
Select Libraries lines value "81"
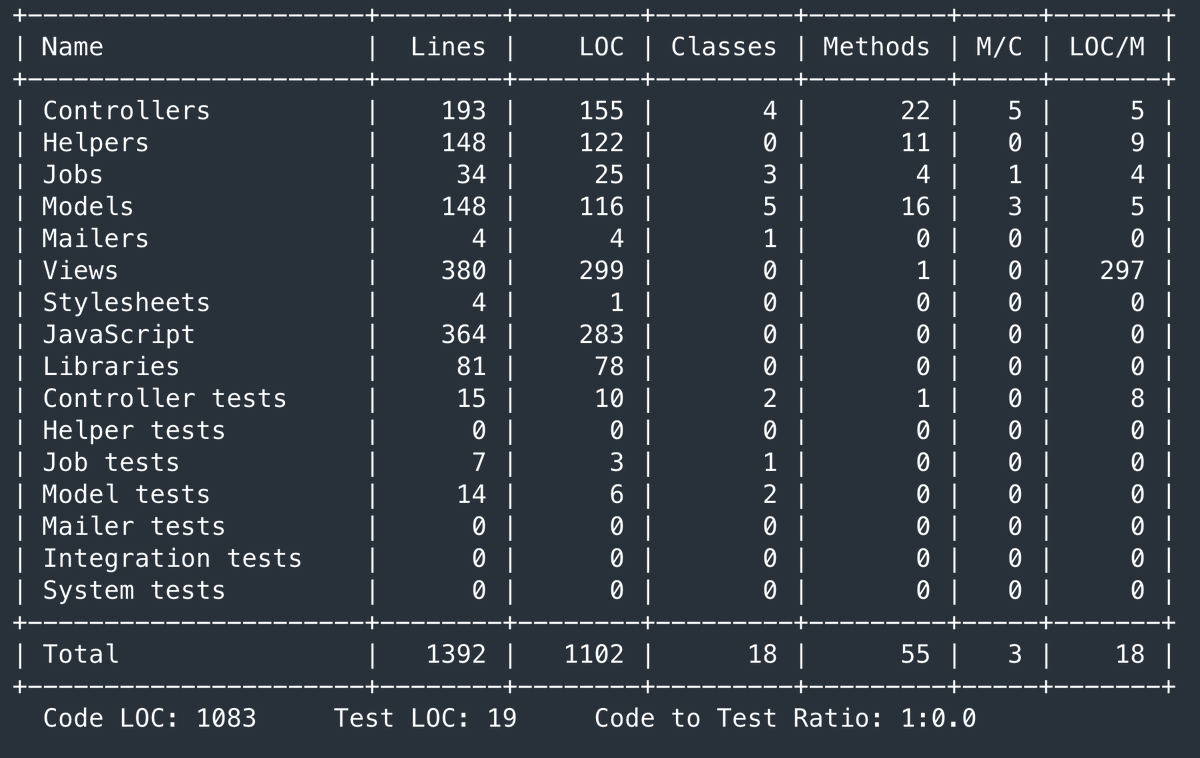click(471, 367)
